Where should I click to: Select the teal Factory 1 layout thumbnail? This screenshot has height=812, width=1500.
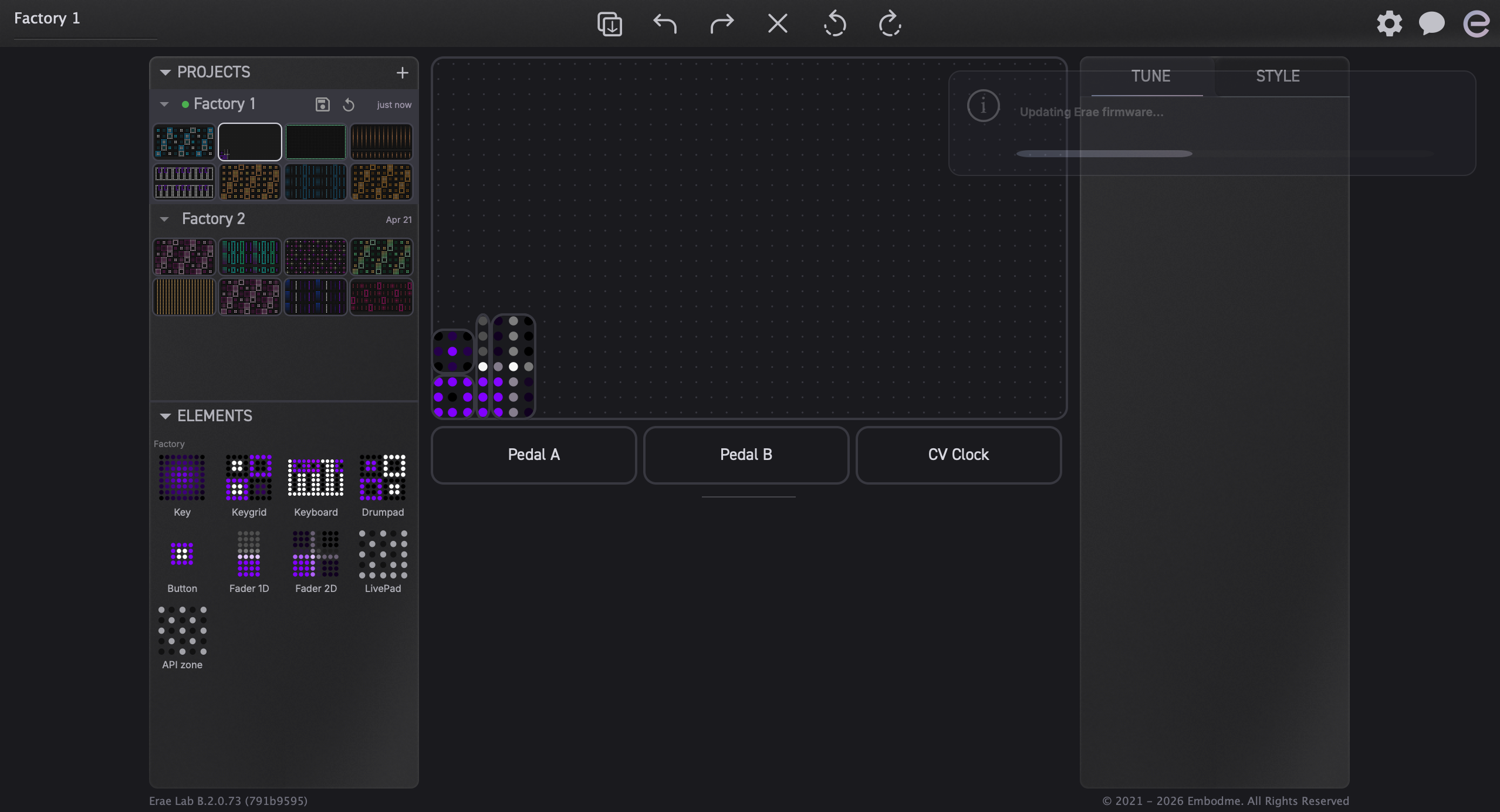coord(316,182)
